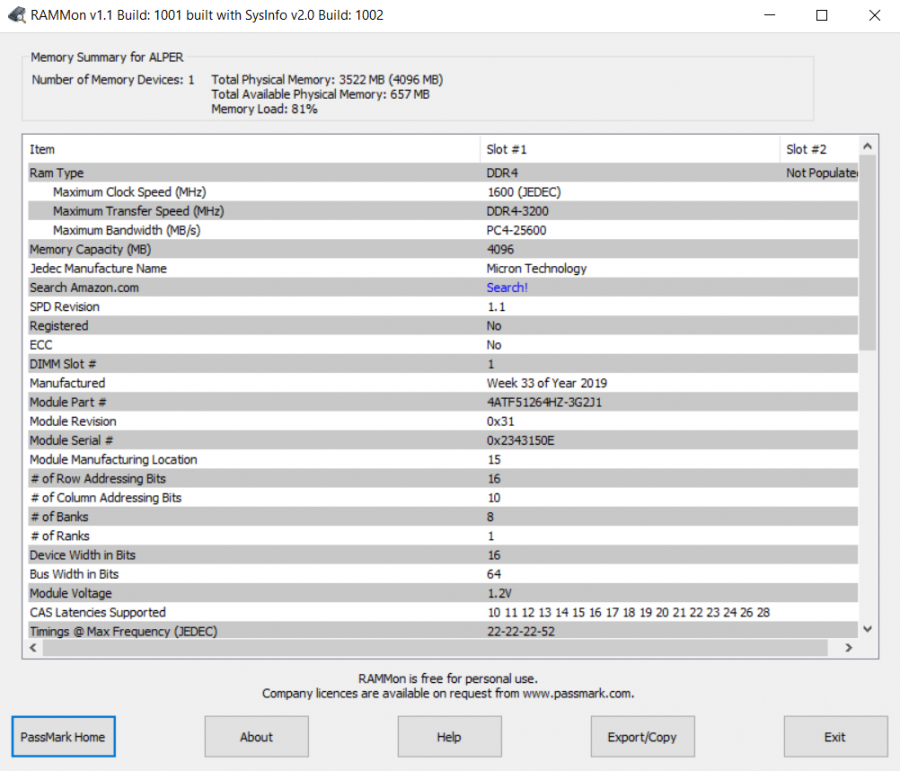This screenshot has width=900, height=771.
Task: Click the vertical scrollbar down arrow
Action: coord(867,629)
